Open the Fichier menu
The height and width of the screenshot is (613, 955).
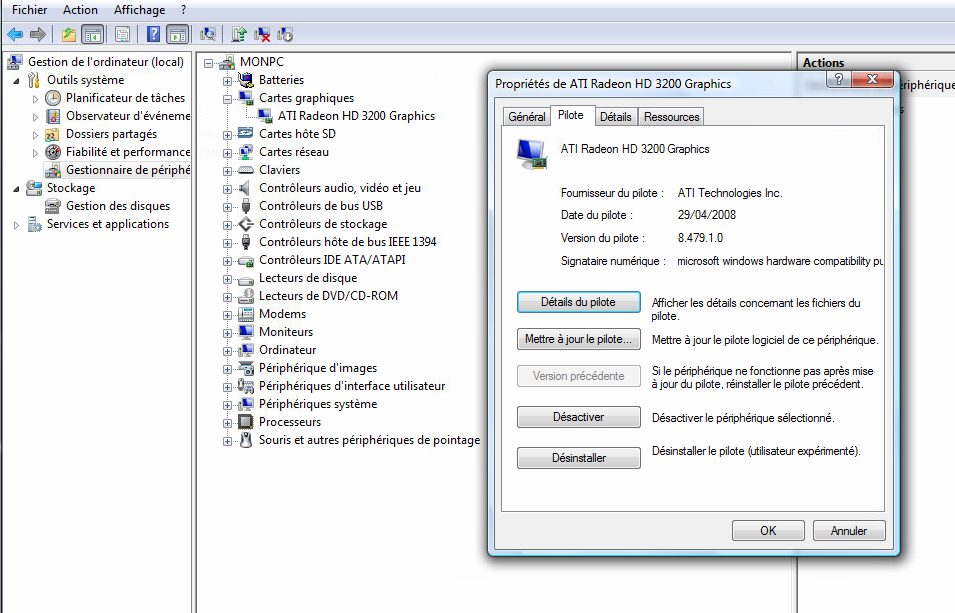(x=29, y=10)
